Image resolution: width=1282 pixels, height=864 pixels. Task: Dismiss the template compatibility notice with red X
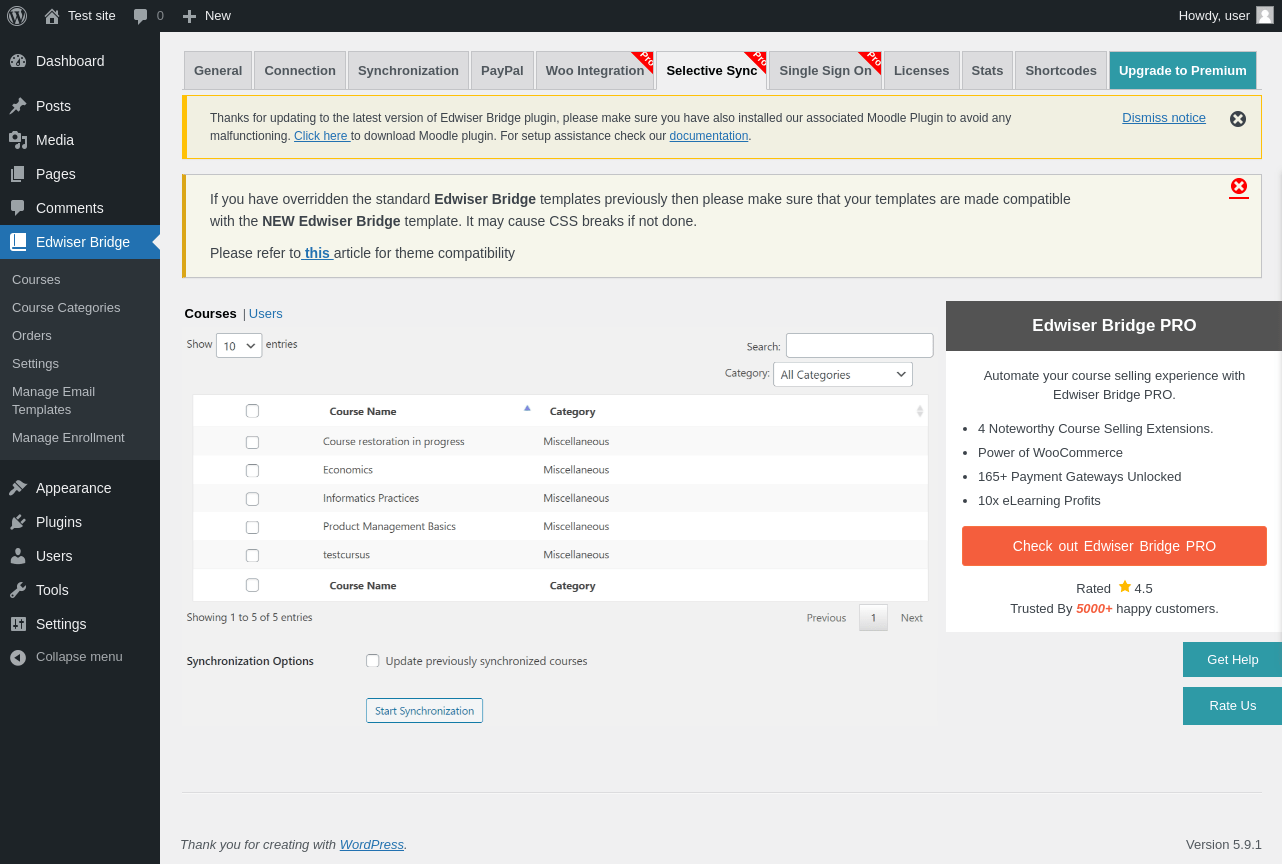[1239, 186]
